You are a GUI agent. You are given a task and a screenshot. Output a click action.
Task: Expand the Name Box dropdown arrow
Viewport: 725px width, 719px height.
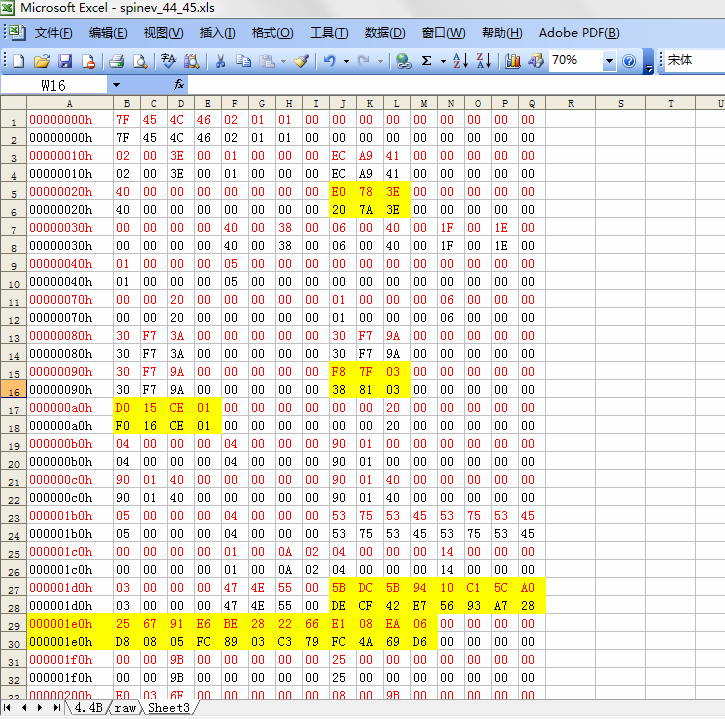(x=117, y=85)
